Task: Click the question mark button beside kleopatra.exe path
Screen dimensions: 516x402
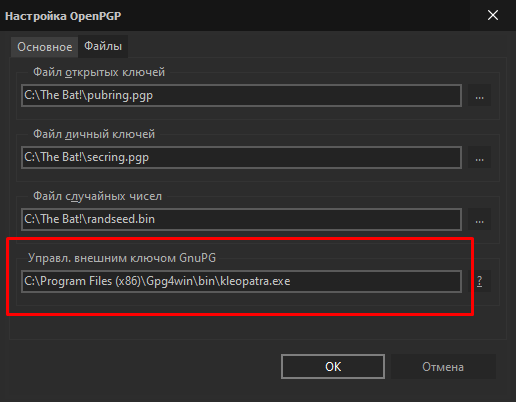Action: [x=479, y=281]
